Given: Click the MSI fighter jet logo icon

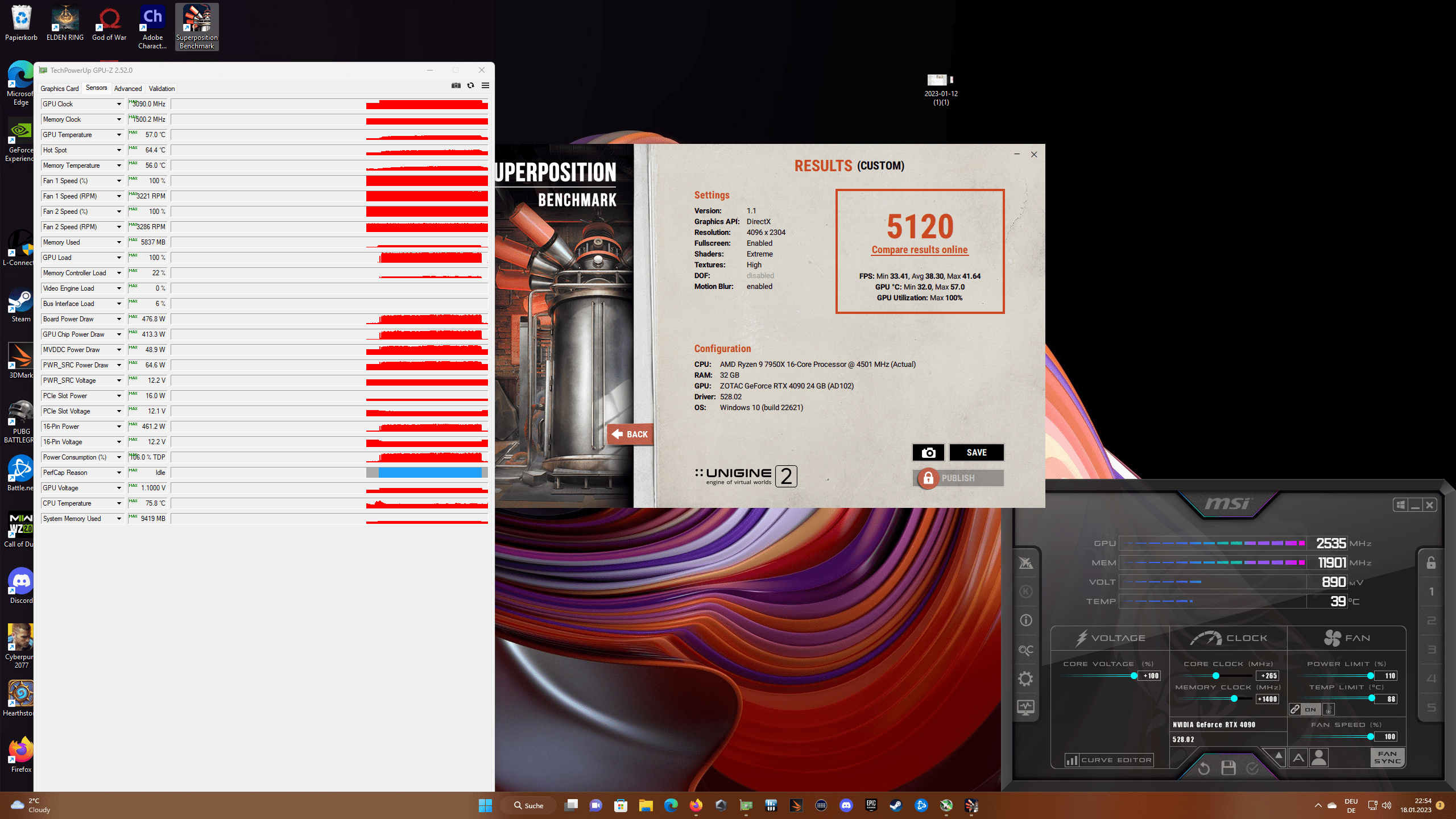Looking at the screenshot, I should 1025,562.
